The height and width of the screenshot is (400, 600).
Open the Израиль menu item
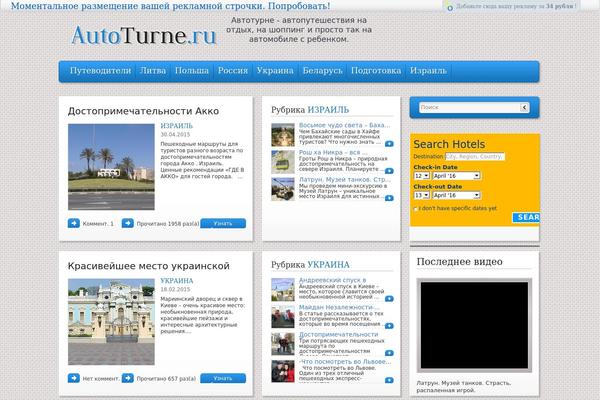pyautogui.click(x=428, y=71)
